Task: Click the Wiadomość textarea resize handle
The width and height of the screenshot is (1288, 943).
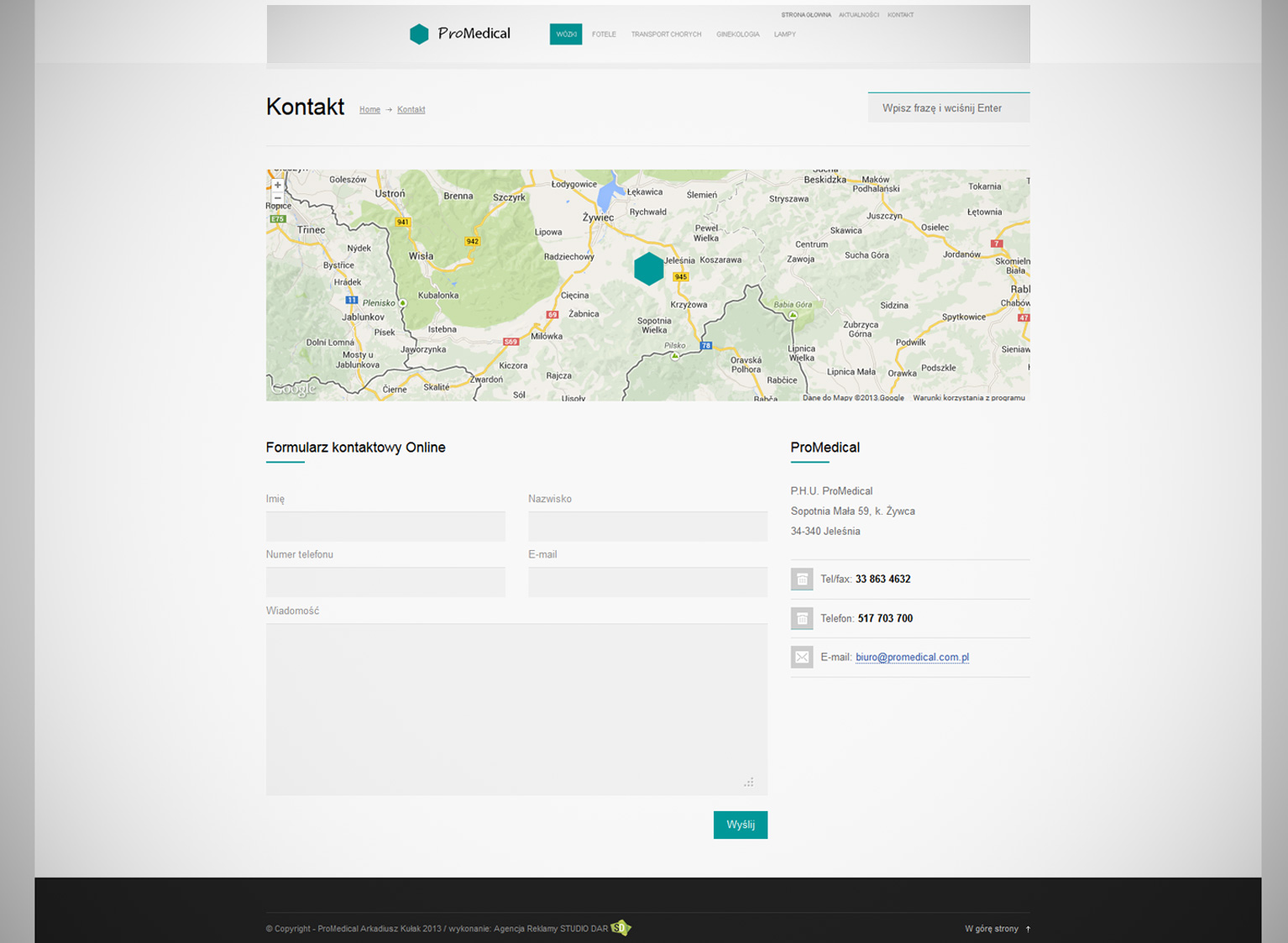Action: coord(749,783)
